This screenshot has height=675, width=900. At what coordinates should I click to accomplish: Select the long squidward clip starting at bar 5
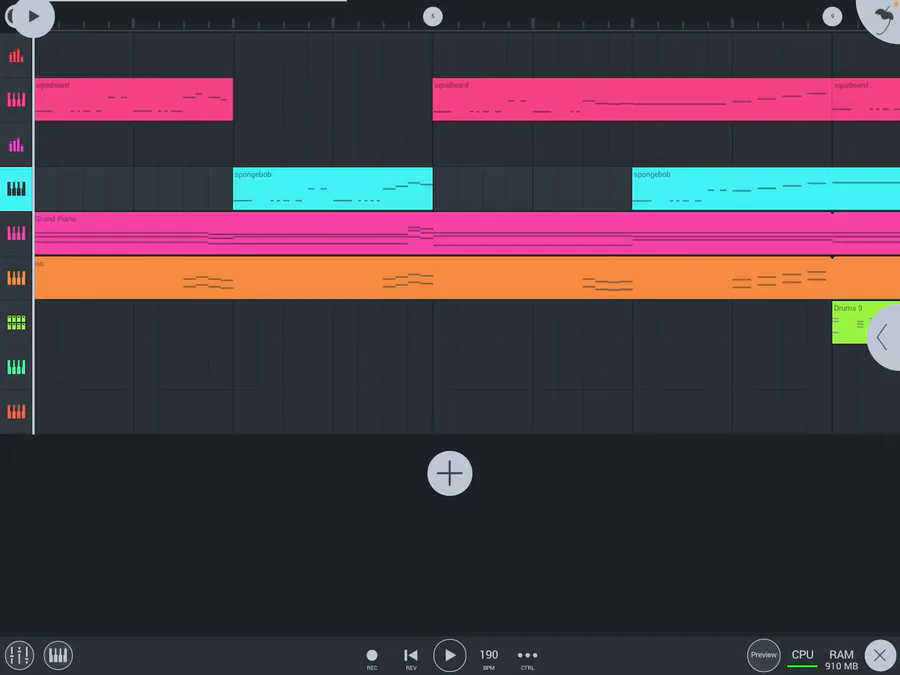(632, 99)
